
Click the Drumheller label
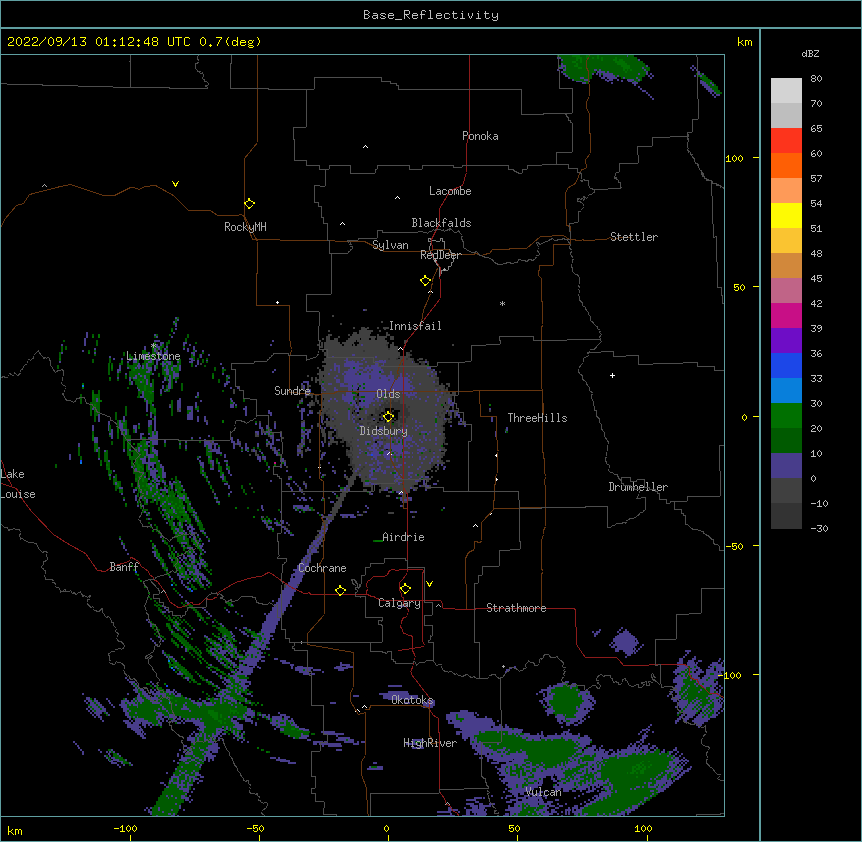coord(638,487)
